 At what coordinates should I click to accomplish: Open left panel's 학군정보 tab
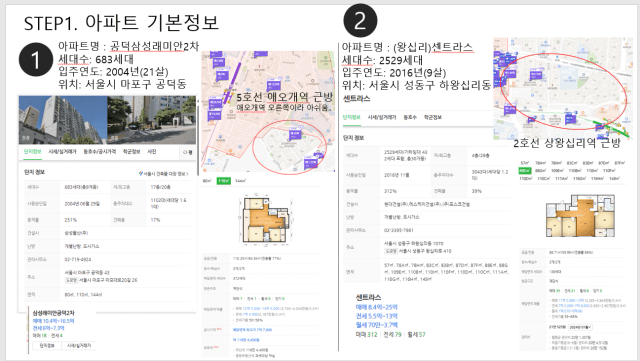tap(131, 152)
